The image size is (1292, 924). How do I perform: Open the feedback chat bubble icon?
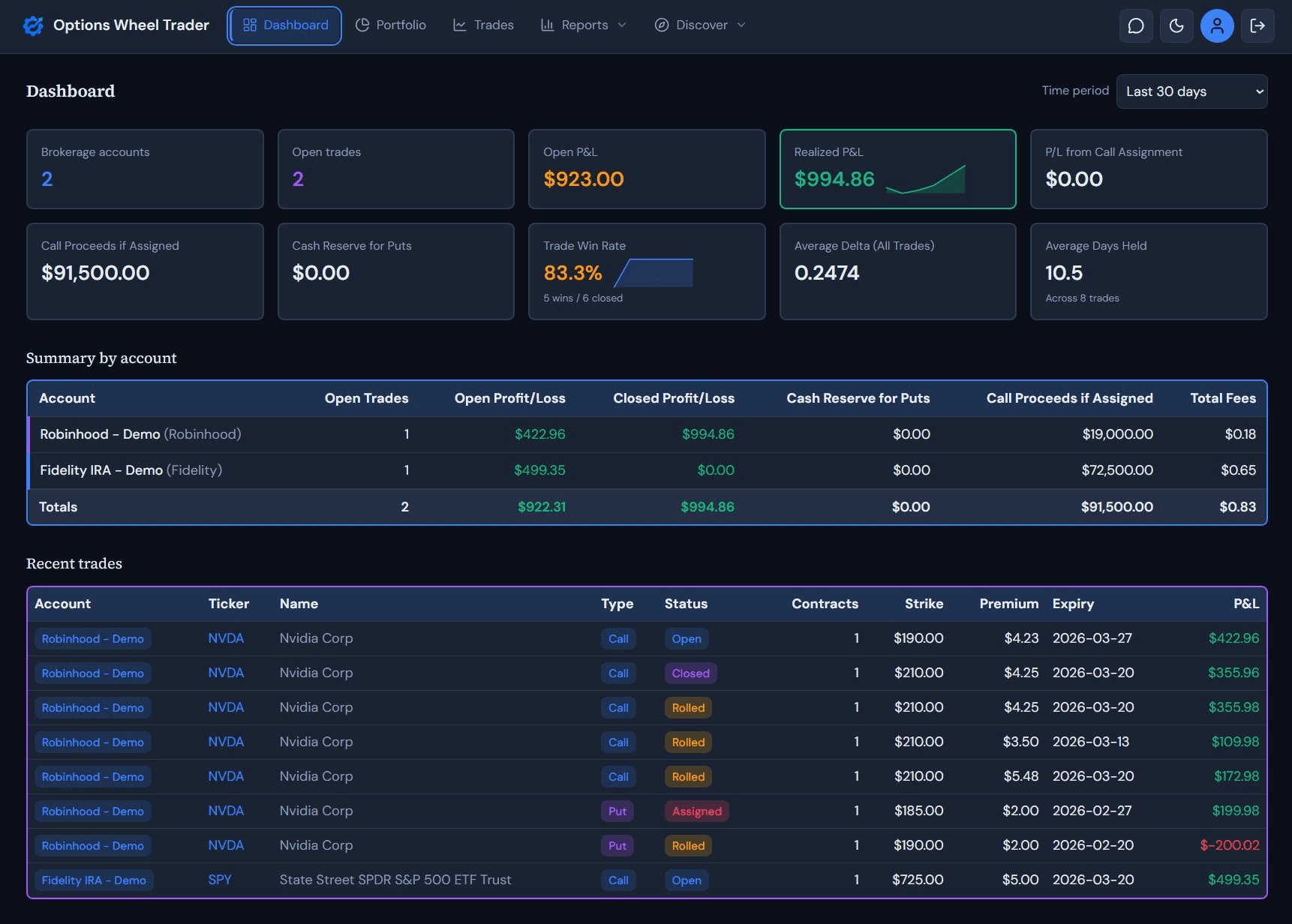click(x=1136, y=25)
